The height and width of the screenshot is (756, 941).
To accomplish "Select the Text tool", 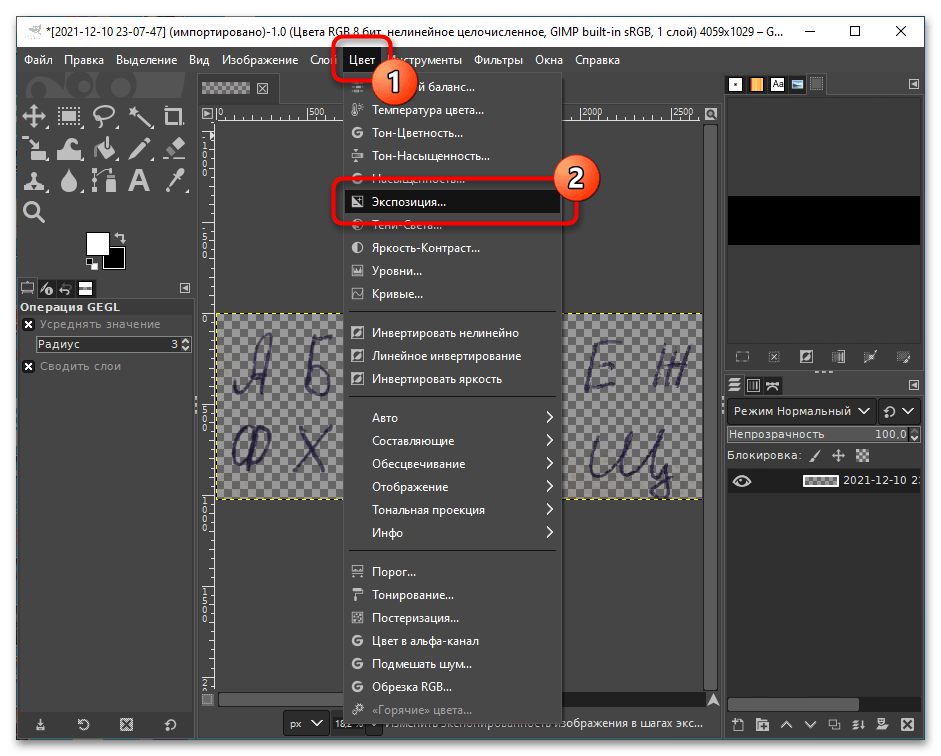I will (x=139, y=181).
